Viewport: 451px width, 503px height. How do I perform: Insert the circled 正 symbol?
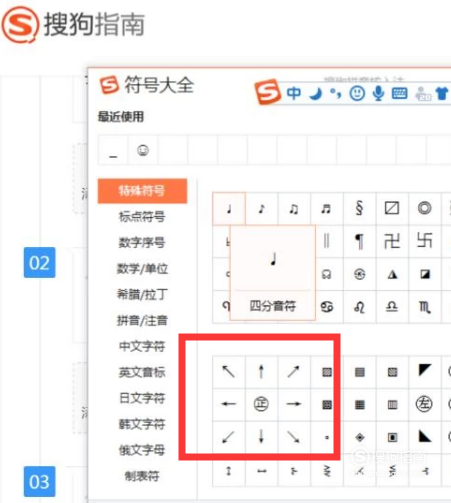(x=261, y=404)
